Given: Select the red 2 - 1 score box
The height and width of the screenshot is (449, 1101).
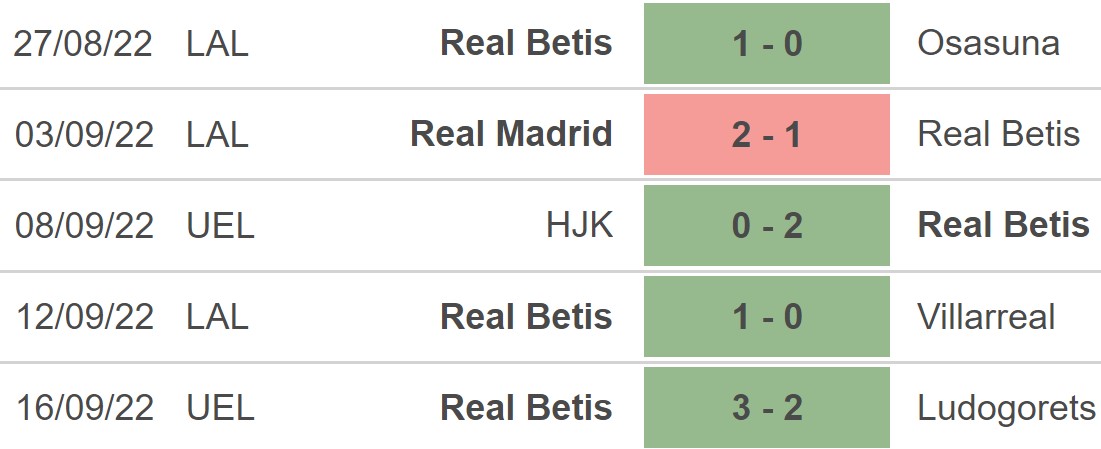Looking at the screenshot, I should point(766,134).
